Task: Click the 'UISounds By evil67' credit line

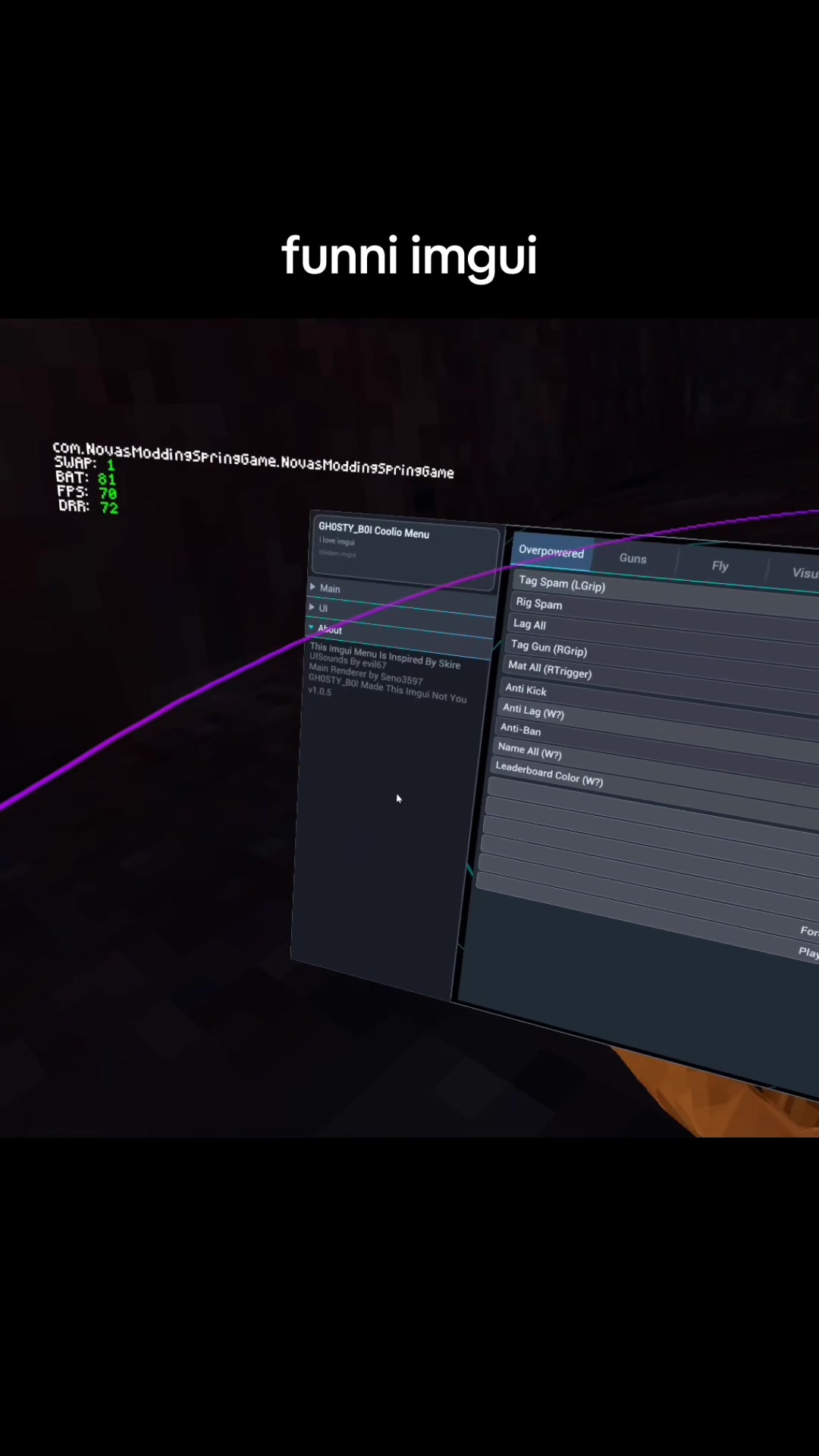Action: click(x=347, y=660)
